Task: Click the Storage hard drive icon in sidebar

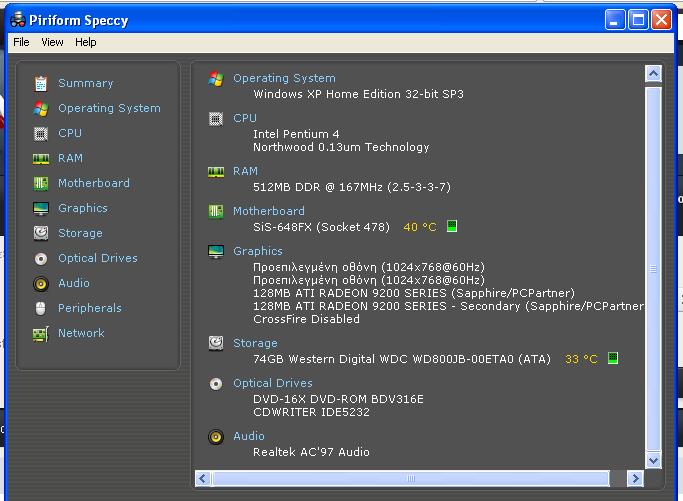Action: (41, 233)
